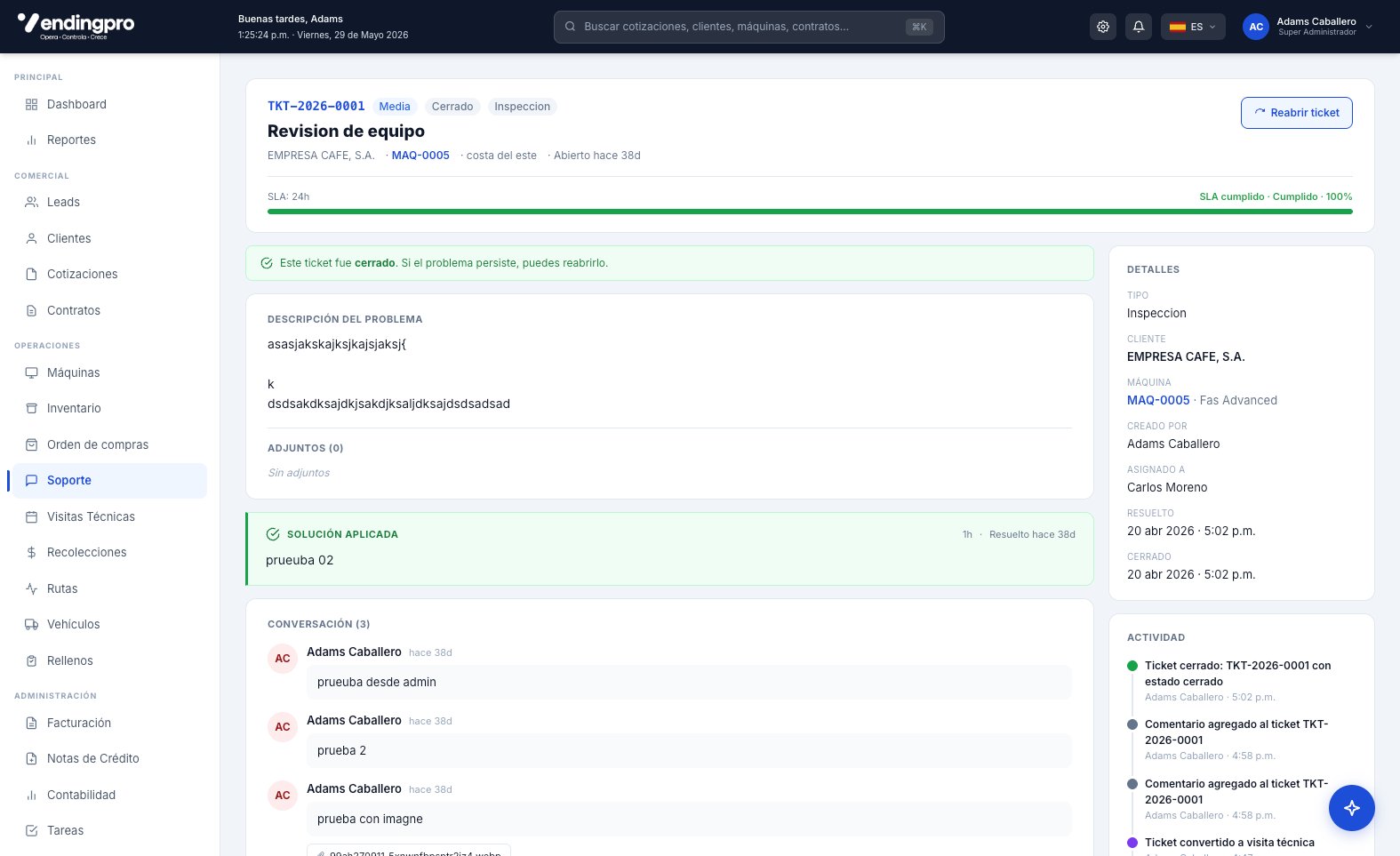The height and width of the screenshot is (856, 1400).
Task: Click the 'prueuba 02' solution text
Action: (x=300, y=561)
